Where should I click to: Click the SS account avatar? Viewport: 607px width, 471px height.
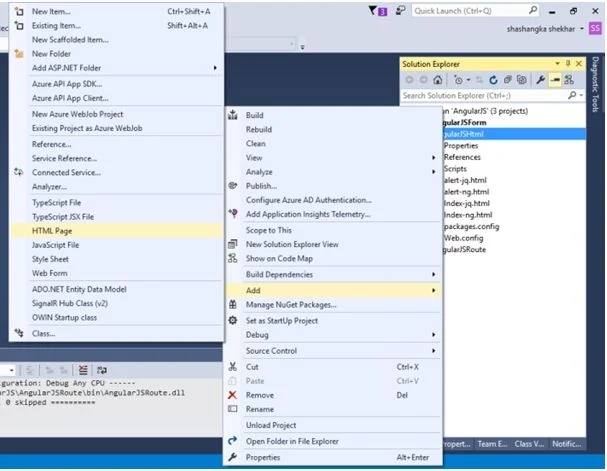595,28
